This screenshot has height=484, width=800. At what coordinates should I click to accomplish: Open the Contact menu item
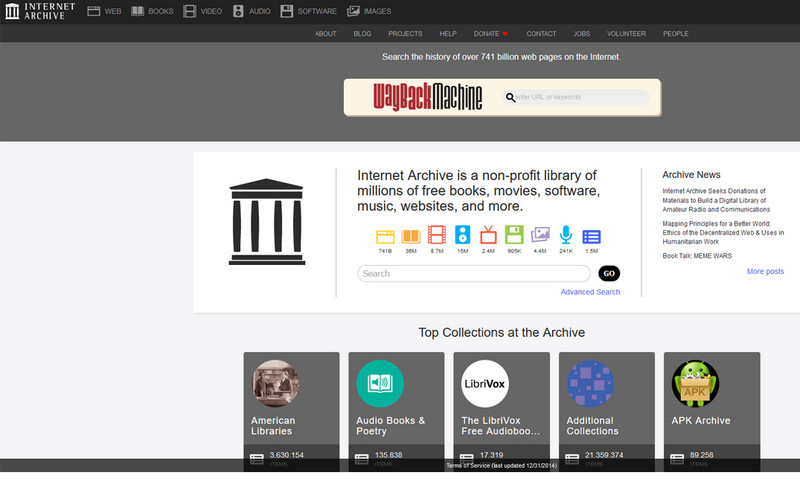541,34
